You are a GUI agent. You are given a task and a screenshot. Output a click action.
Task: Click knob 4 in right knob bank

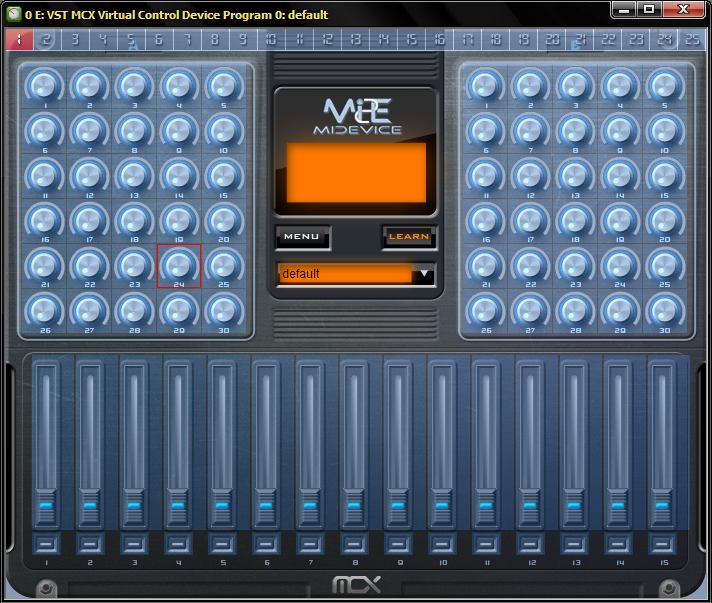619,85
